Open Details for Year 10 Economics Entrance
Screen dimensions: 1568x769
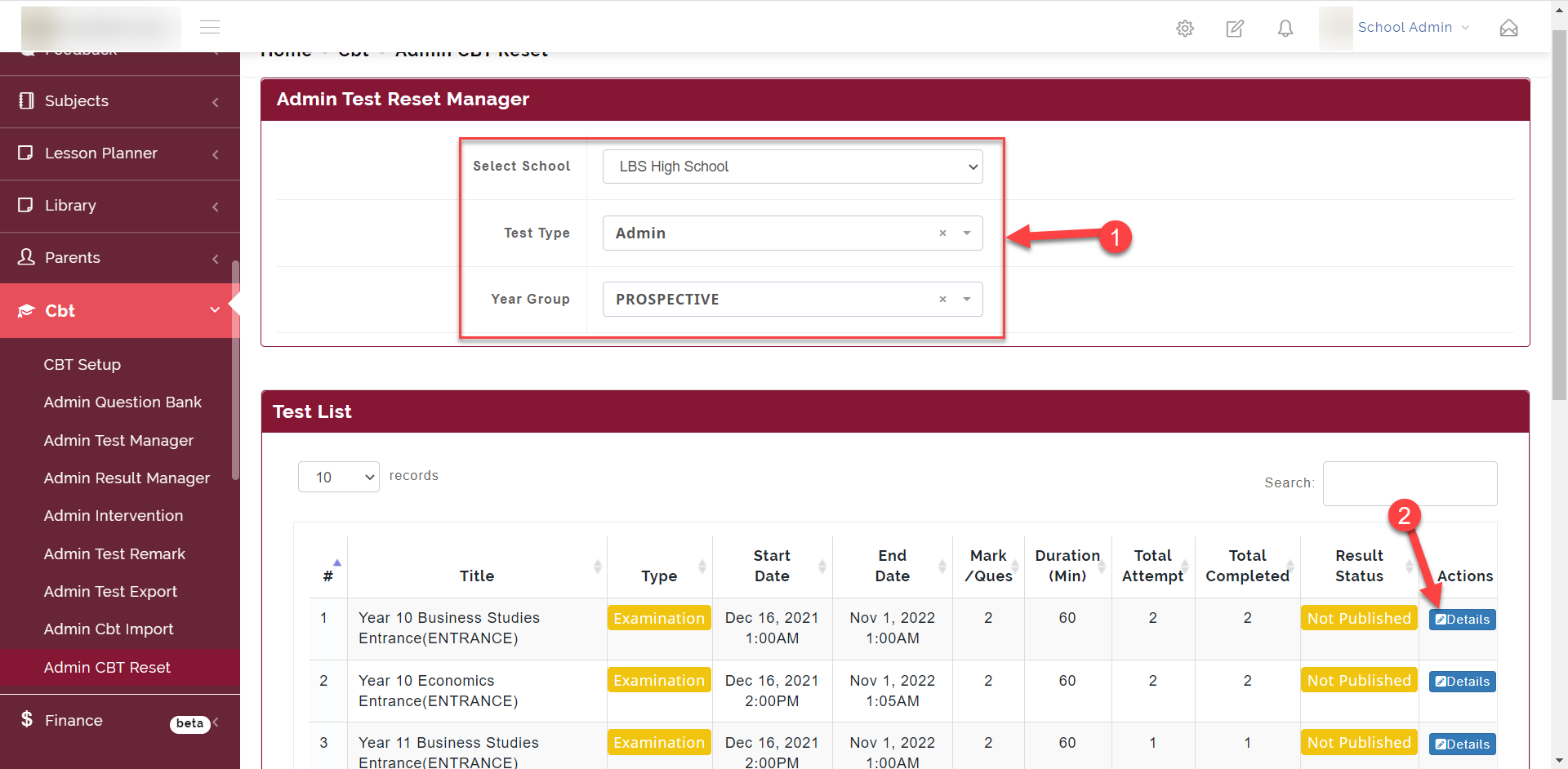click(x=1462, y=682)
